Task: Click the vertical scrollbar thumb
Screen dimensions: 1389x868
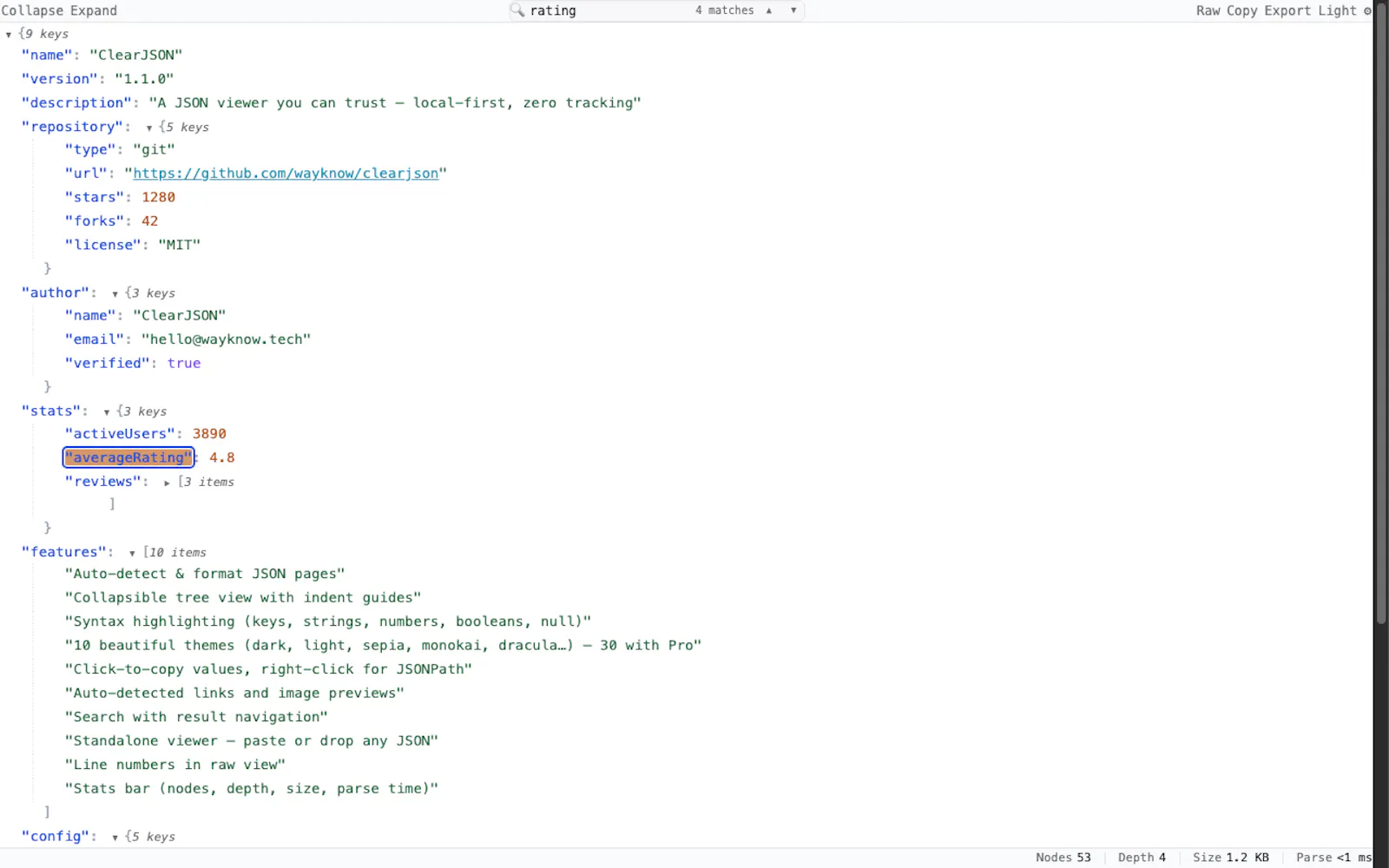Action: 1381,312
